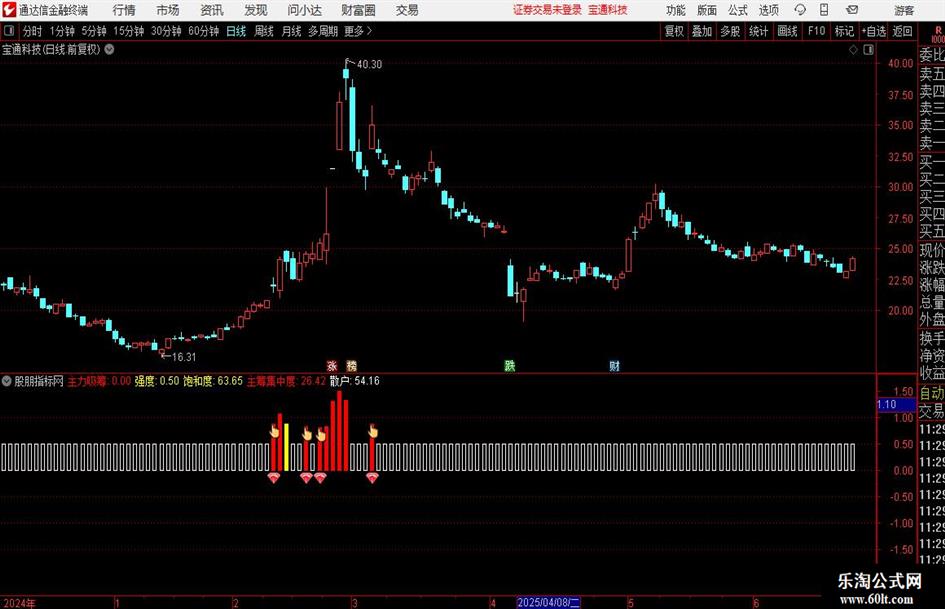
Task: Click the 返回 button
Action: pyautogui.click(x=902, y=31)
